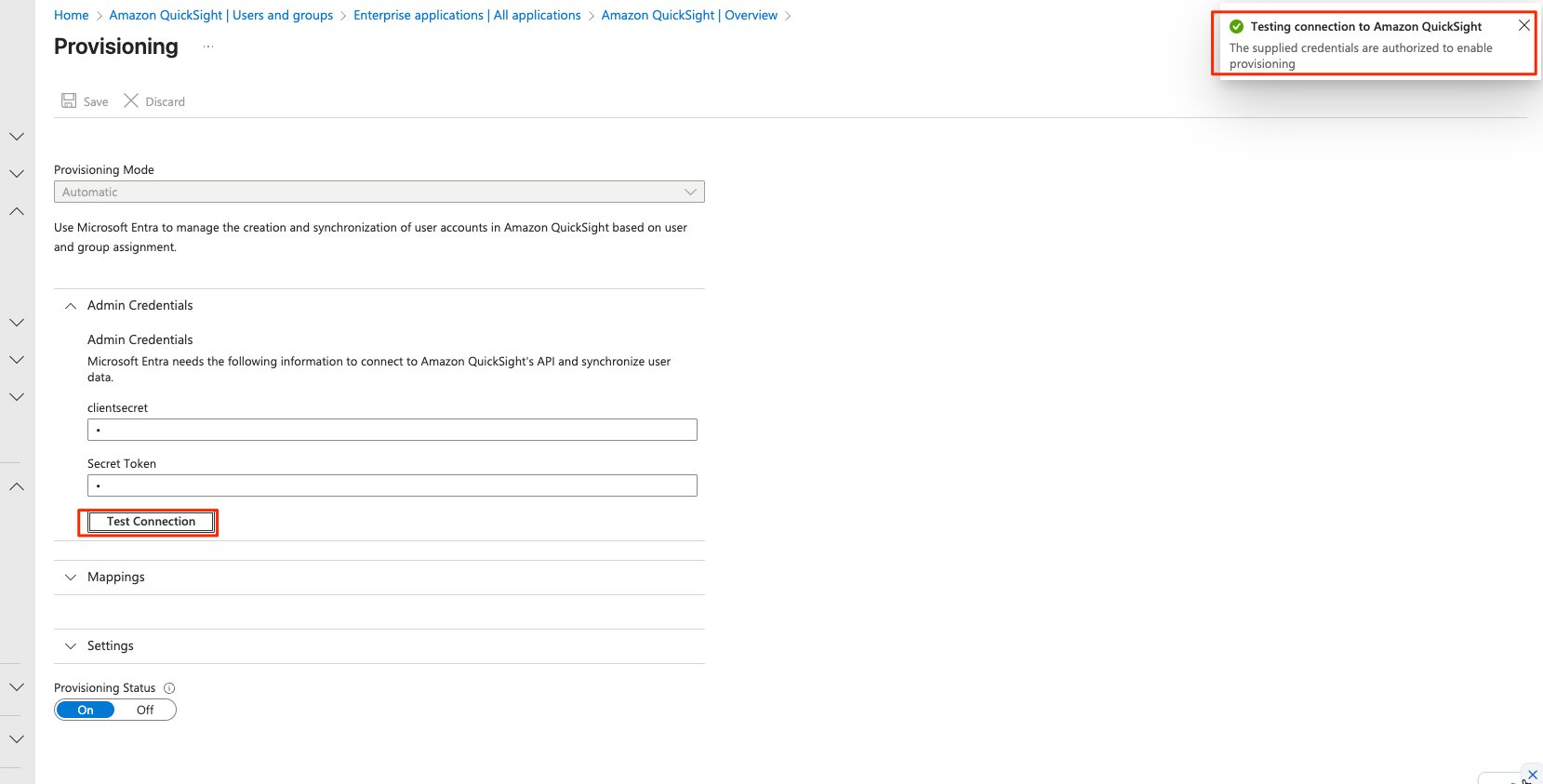Open Amazon QuickSight Users and groups breadcrumb
This screenshot has width=1543, height=784.
221,16
